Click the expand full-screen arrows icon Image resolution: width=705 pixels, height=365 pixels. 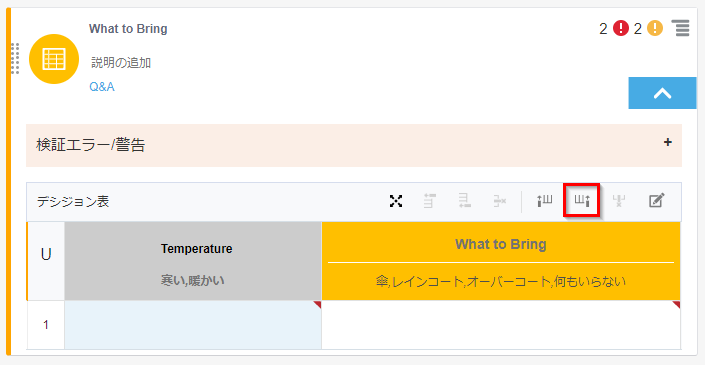coord(396,201)
